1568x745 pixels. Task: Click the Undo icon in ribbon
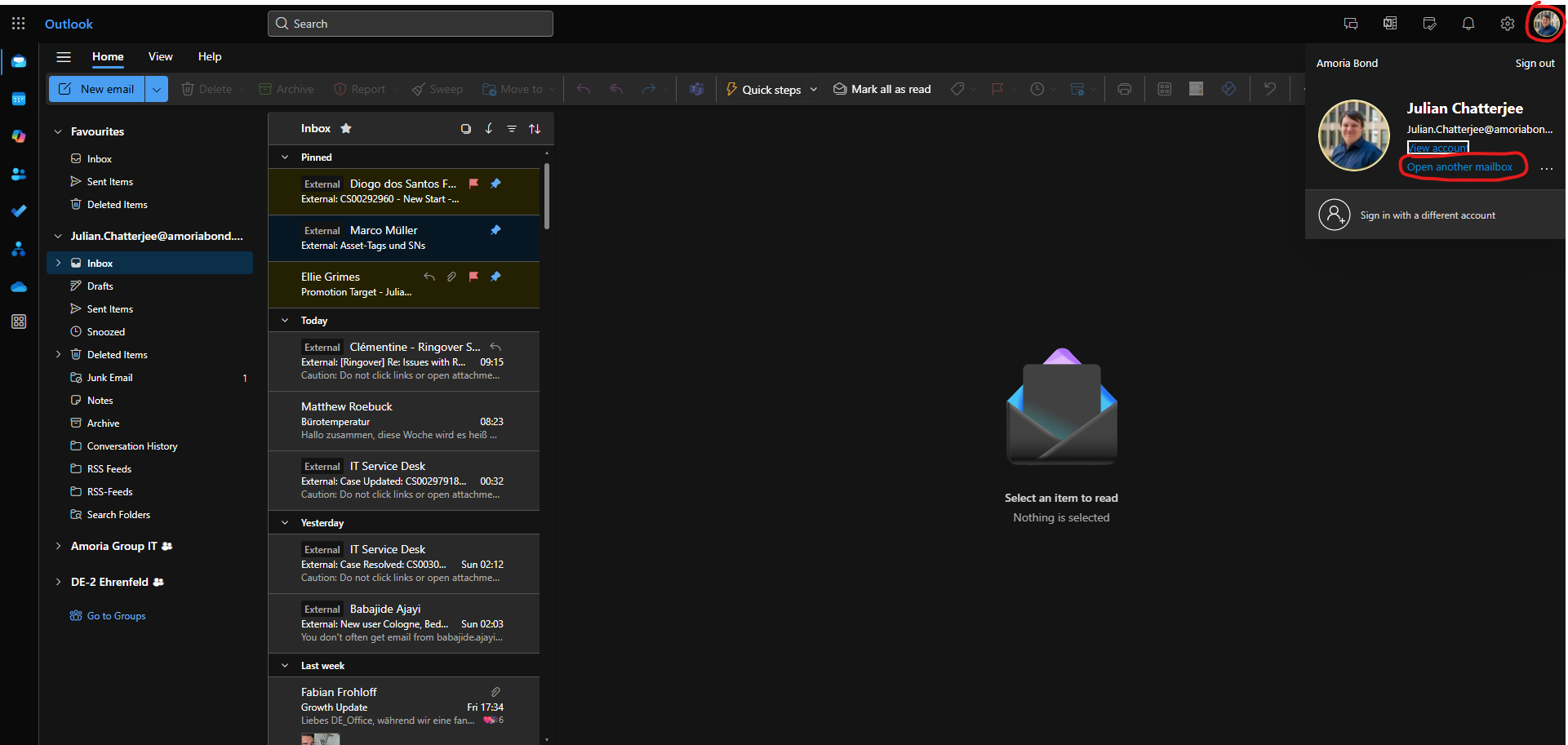1269,89
